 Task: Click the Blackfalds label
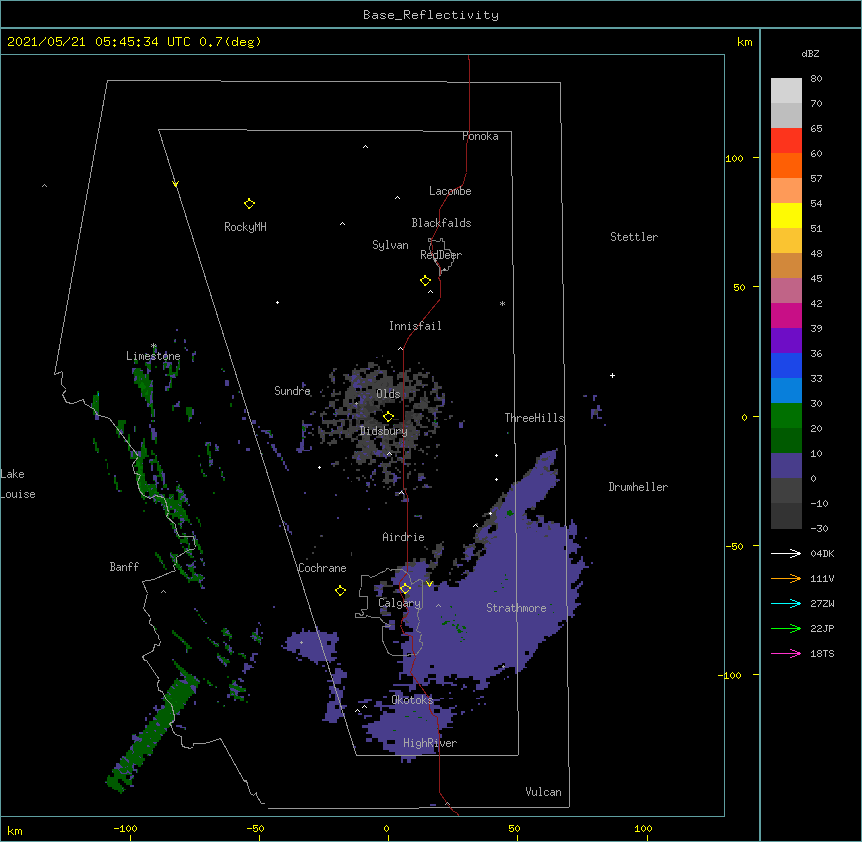coord(441,223)
